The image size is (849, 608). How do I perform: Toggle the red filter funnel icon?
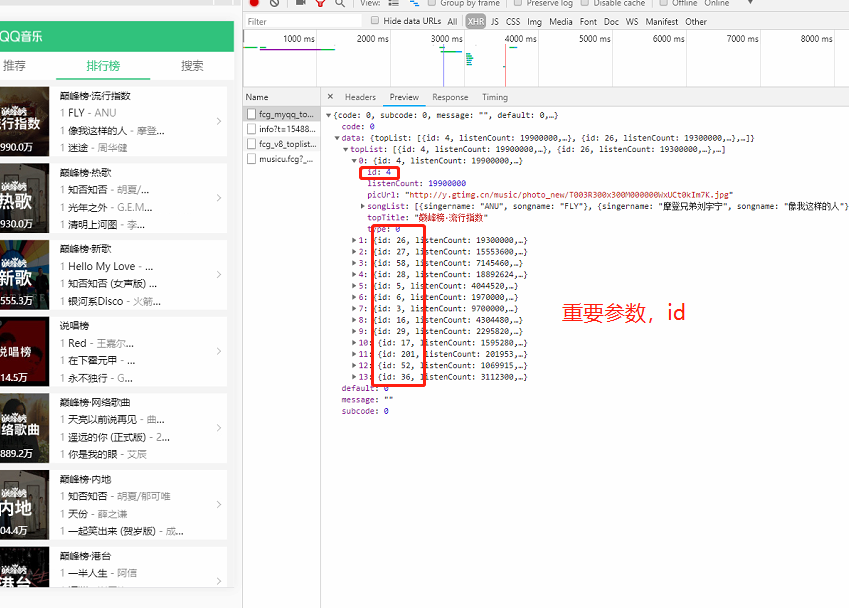pyautogui.click(x=321, y=3)
